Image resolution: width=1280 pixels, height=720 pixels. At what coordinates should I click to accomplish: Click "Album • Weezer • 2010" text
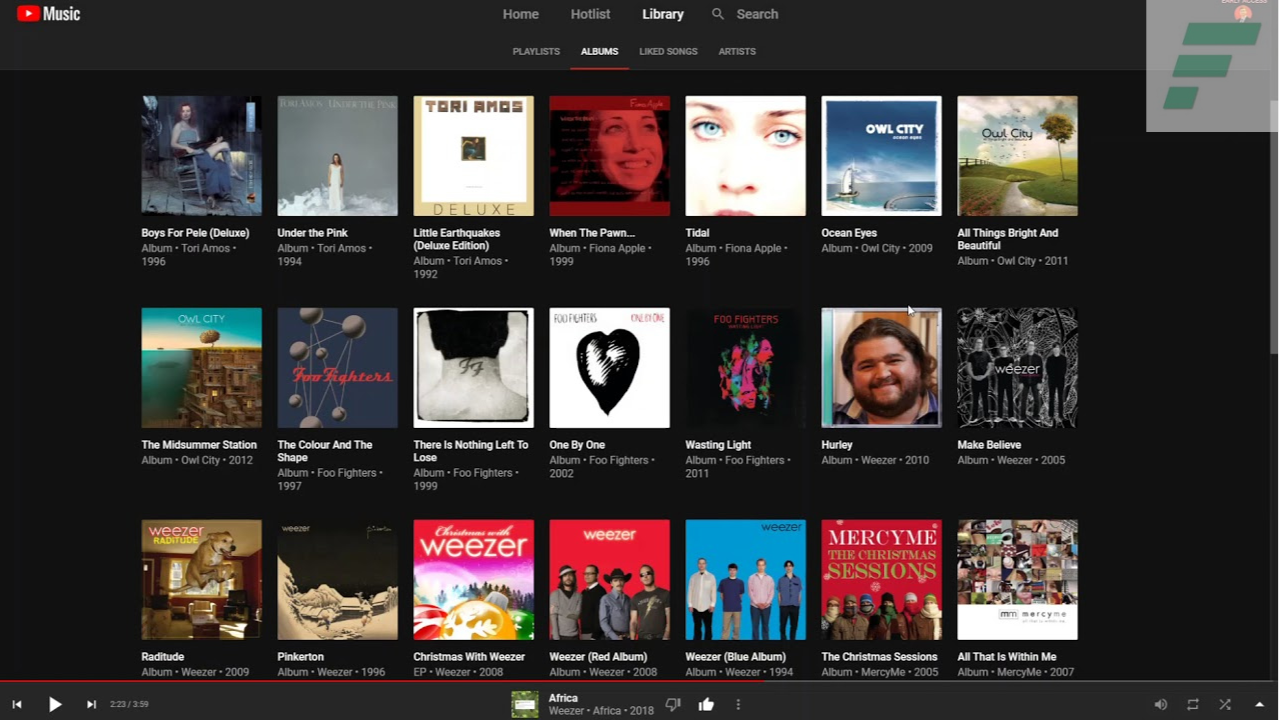pyautogui.click(x=875, y=460)
